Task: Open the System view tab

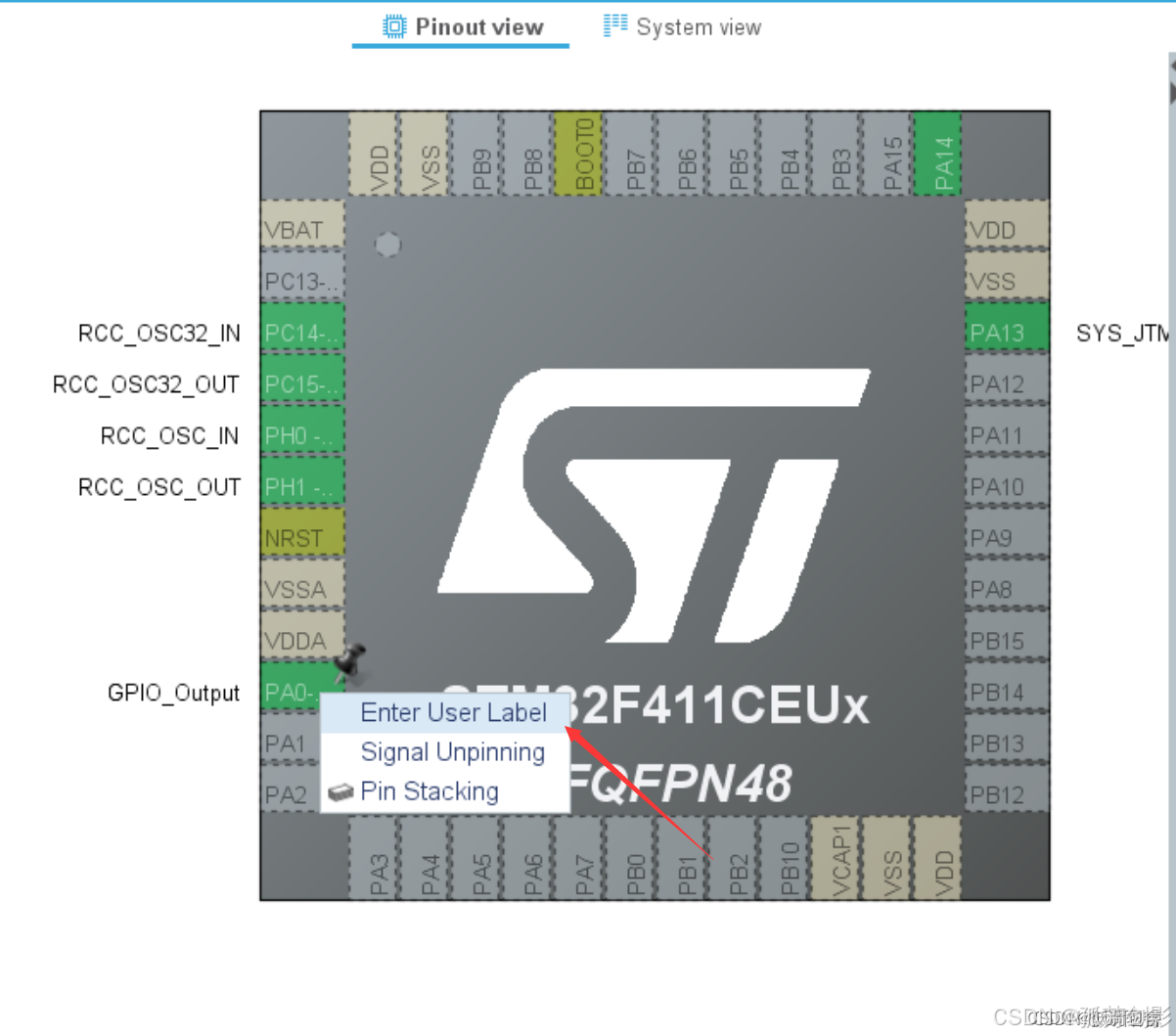Action: click(x=682, y=26)
